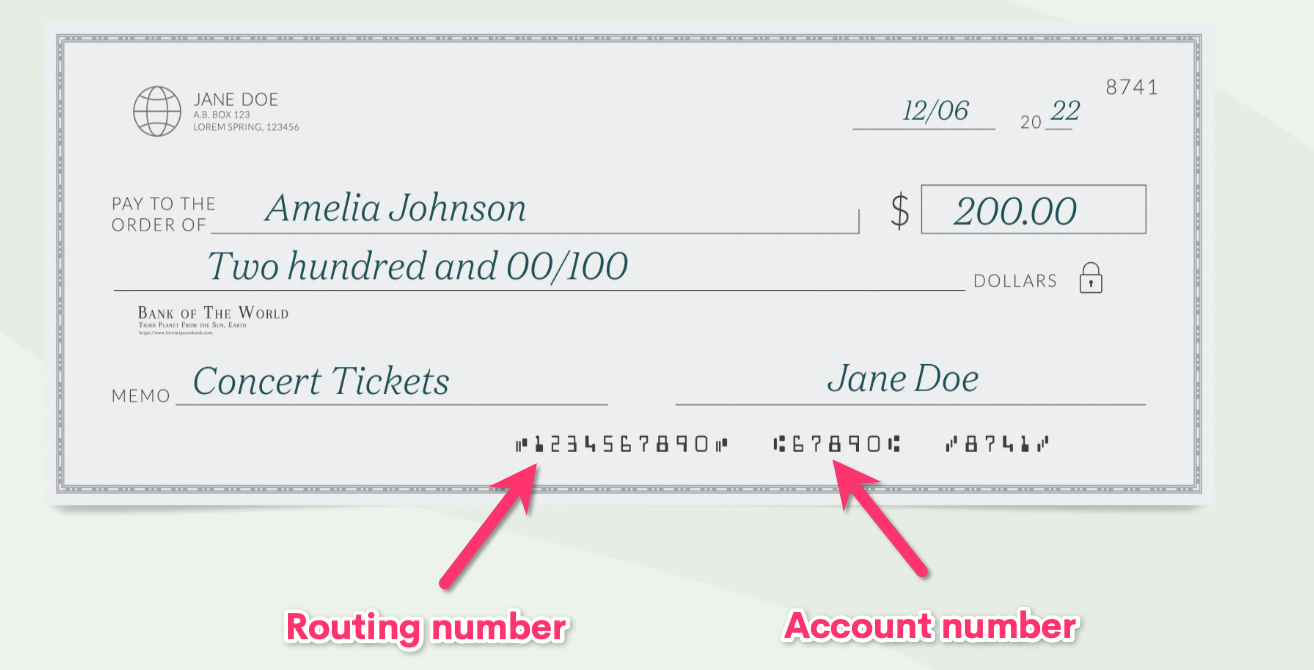The image size is (1314, 670).
Task: Click the padlock security icon
Action: [1091, 279]
